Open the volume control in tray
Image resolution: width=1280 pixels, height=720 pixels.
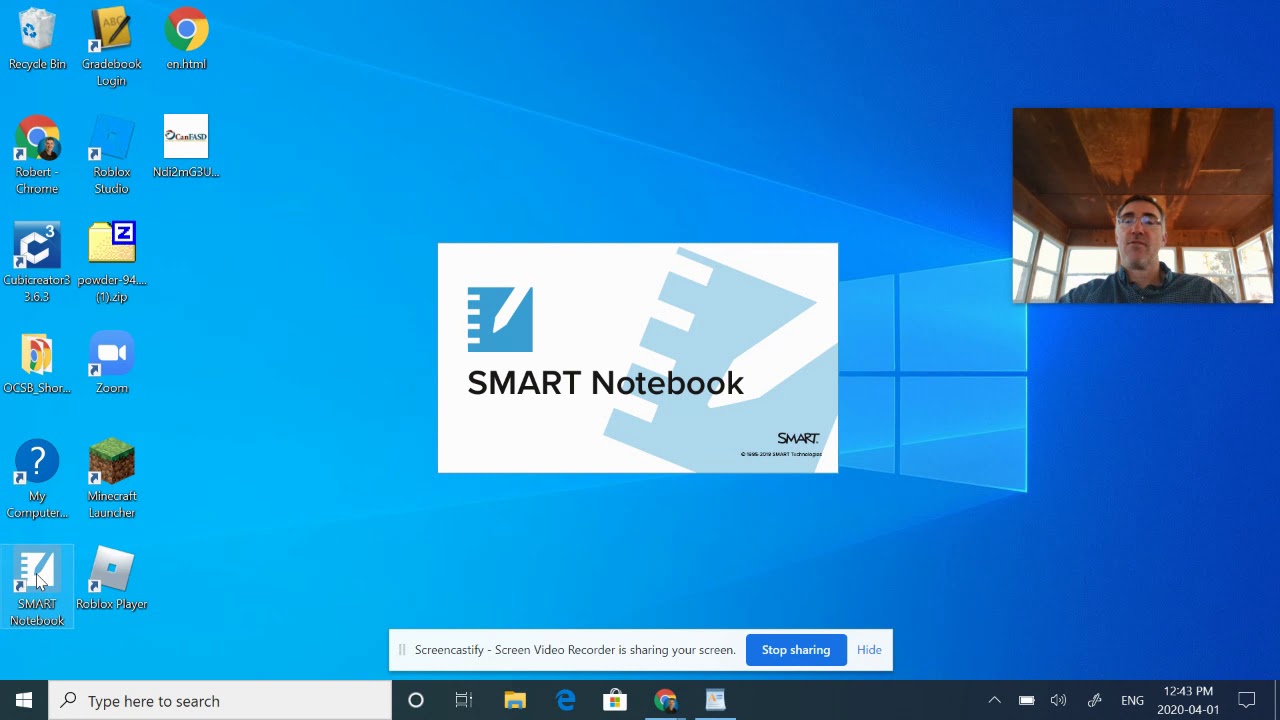pyautogui.click(x=1058, y=700)
